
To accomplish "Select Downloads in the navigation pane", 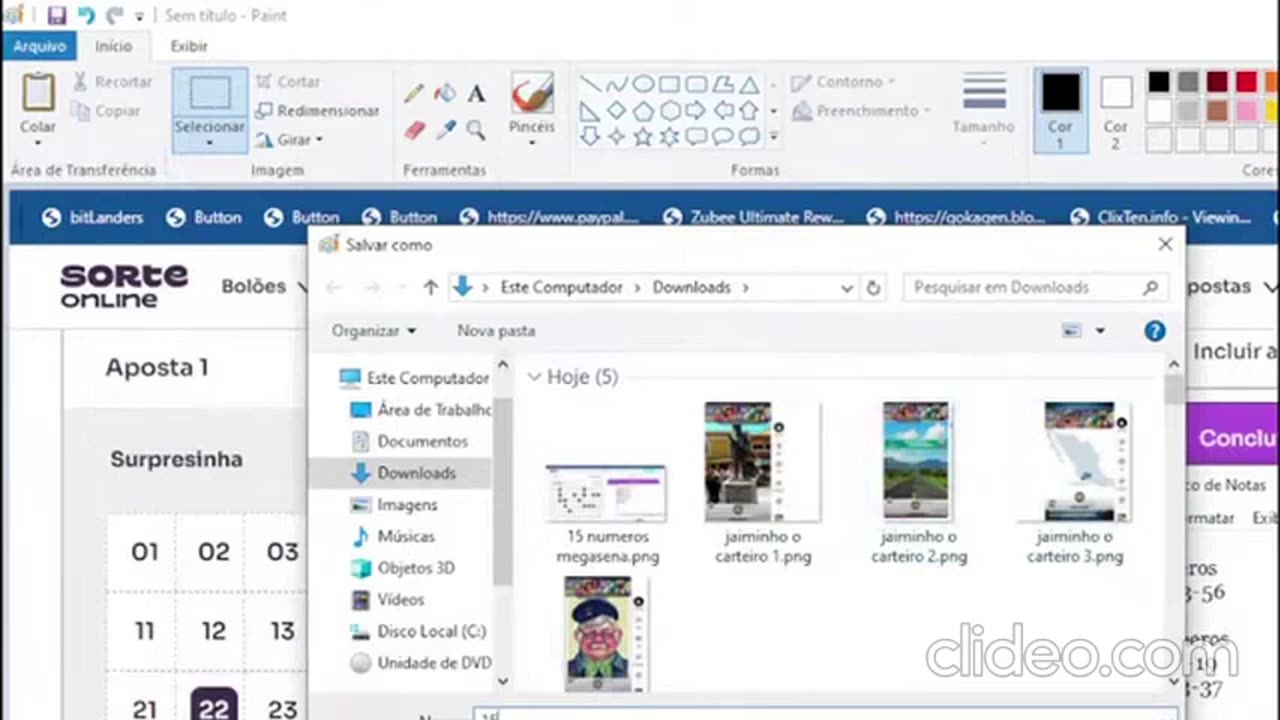I will coord(402,473).
